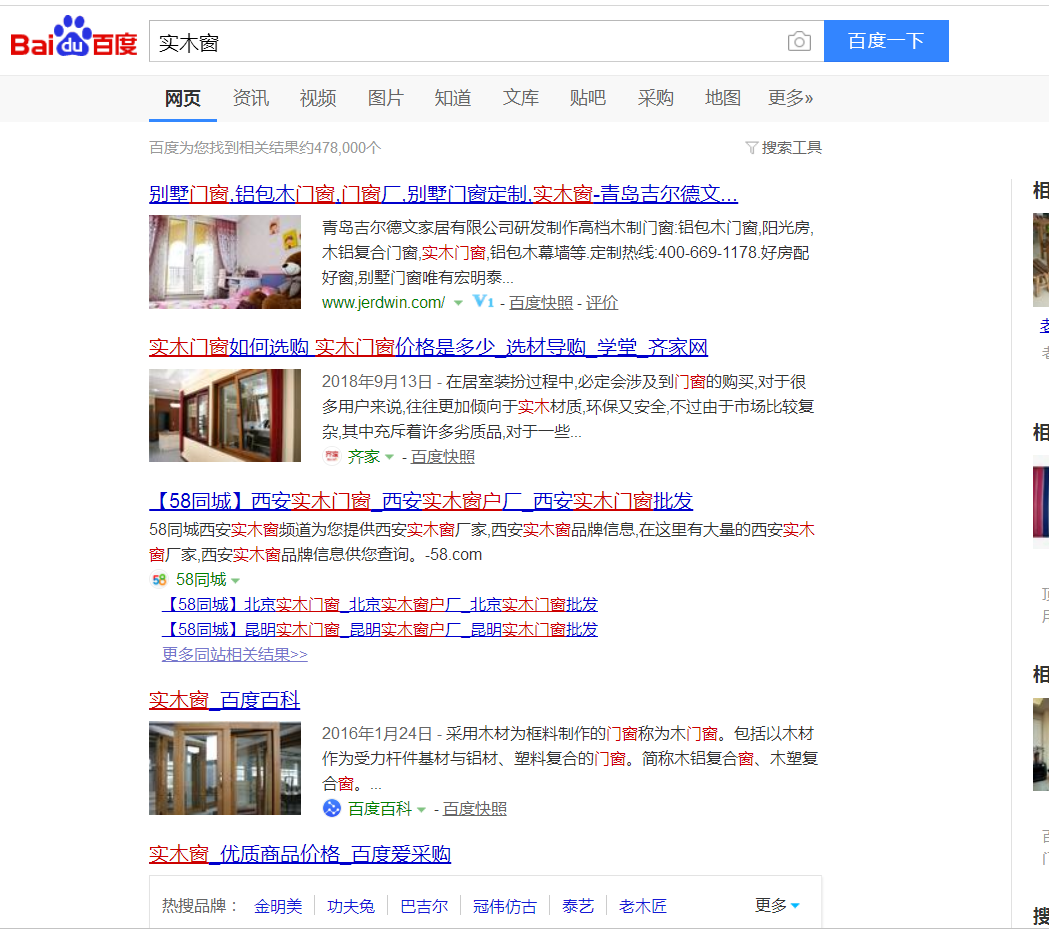This screenshot has width=1049, height=933.
Task: Switch to the 图片 tab
Action: click(385, 98)
